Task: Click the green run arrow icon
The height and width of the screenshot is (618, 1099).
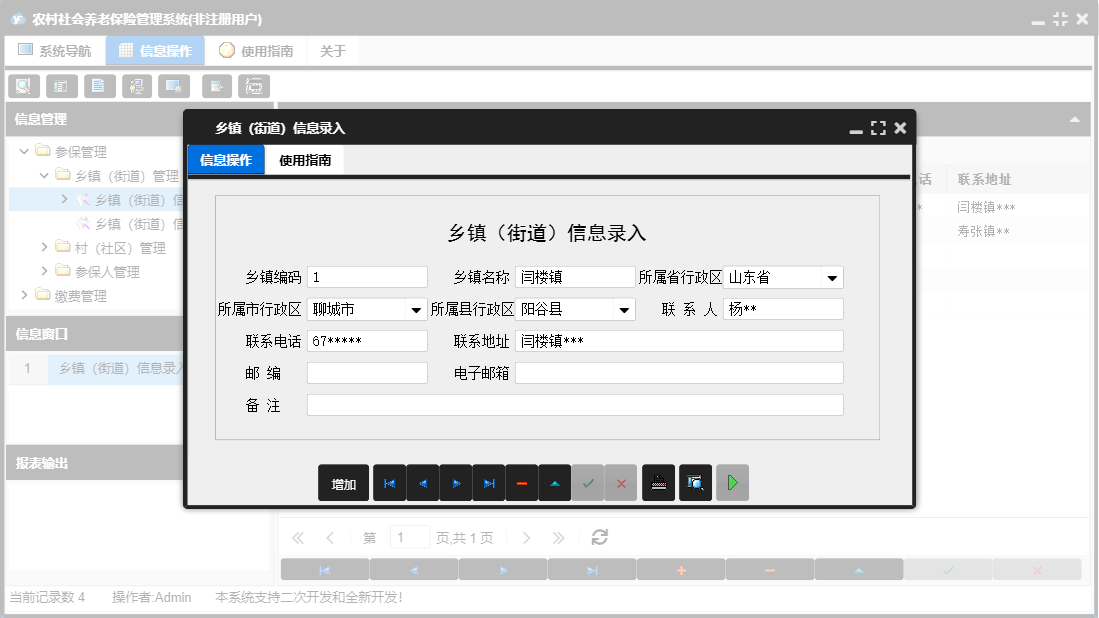Action: pyautogui.click(x=730, y=482)
